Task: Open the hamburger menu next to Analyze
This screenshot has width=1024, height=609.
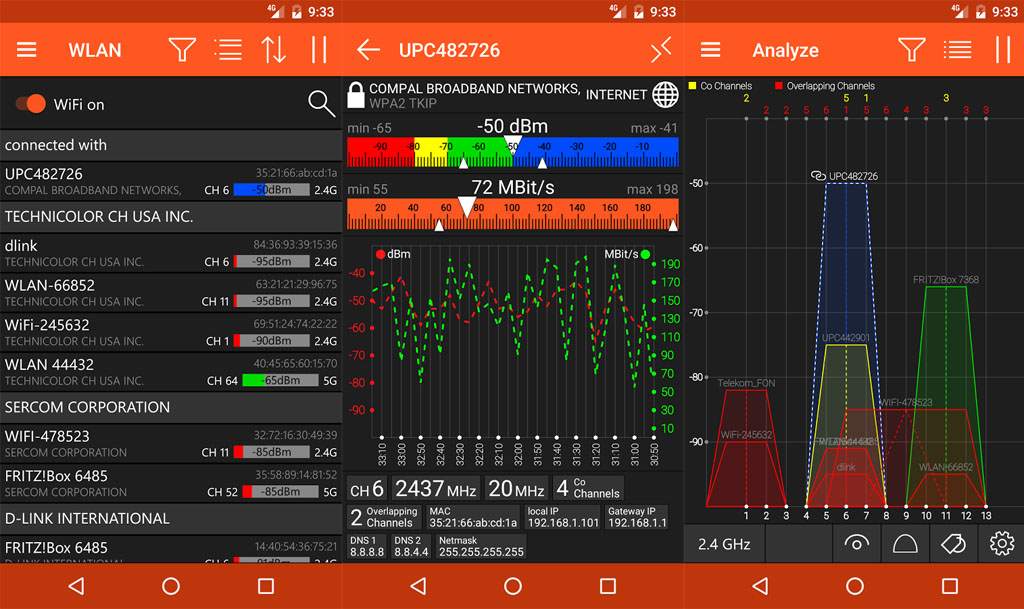Action: 711,50
